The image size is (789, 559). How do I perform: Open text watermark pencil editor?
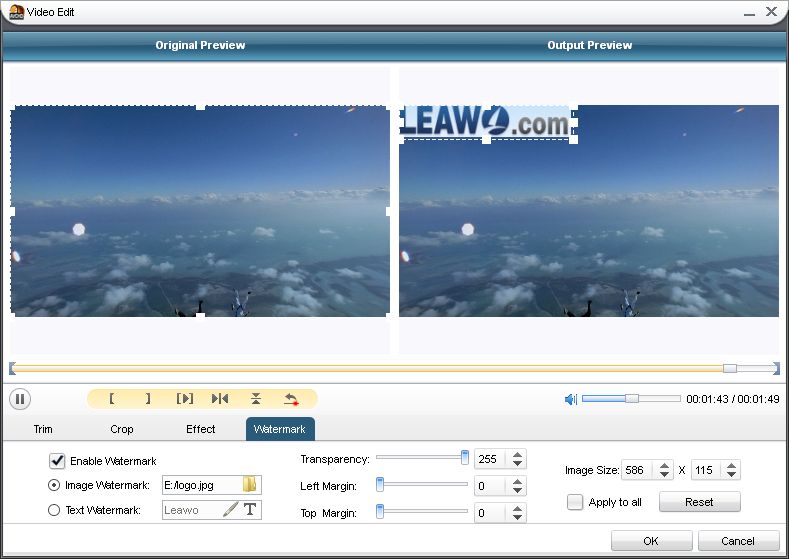(x=230, y=509)
